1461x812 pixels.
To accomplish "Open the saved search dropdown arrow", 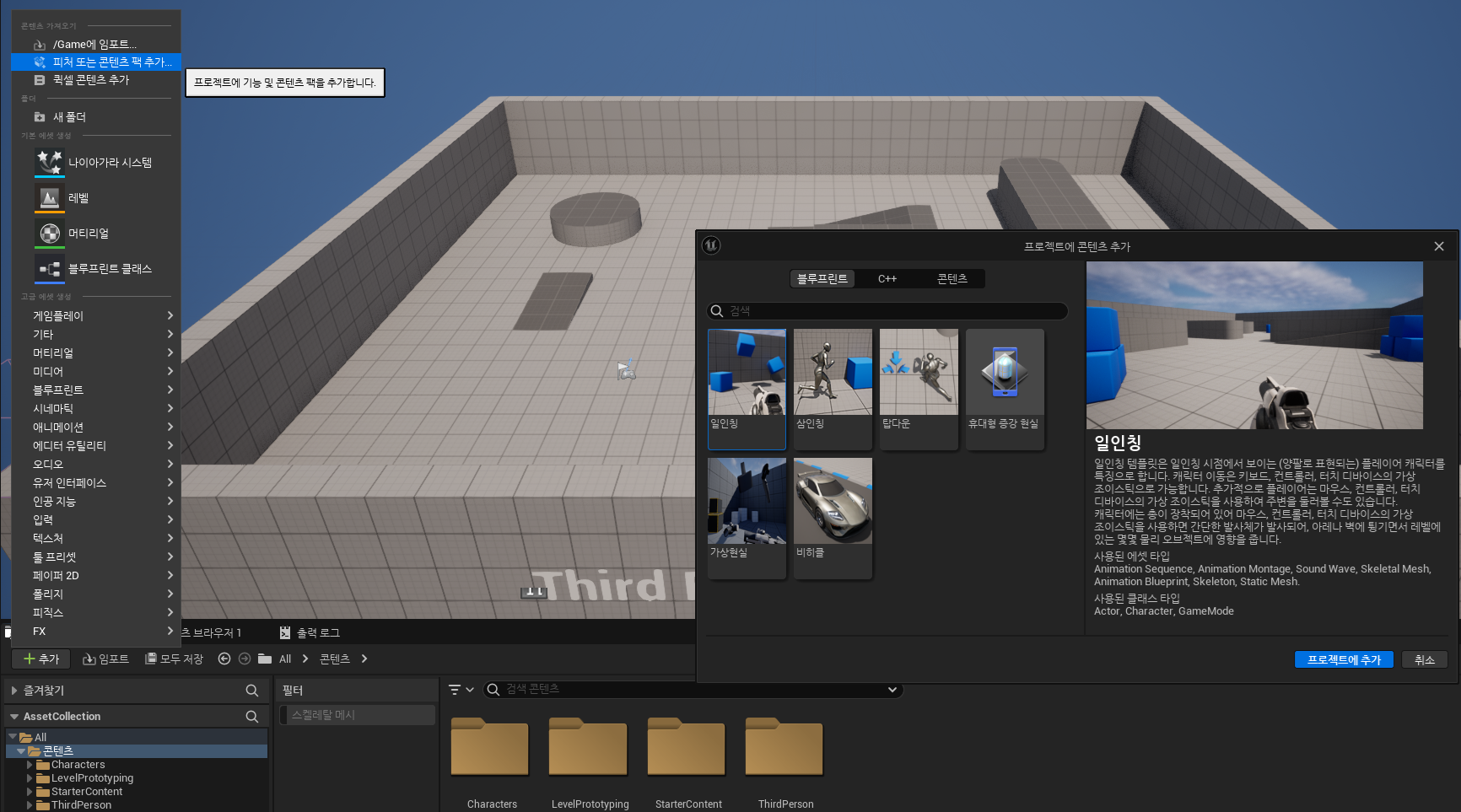I will point(892,690).
